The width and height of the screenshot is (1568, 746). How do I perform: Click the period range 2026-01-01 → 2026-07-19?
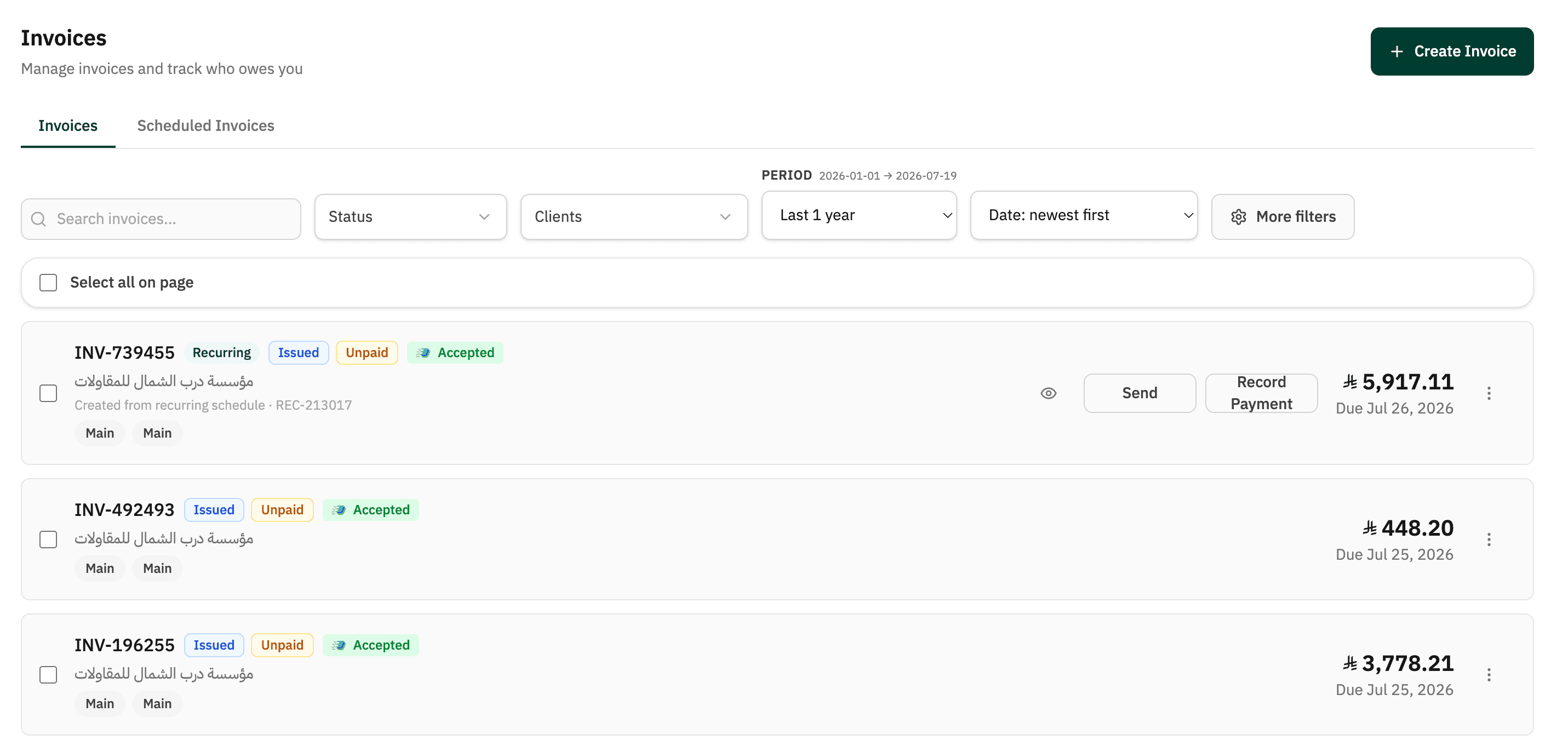tap(888, 176)
